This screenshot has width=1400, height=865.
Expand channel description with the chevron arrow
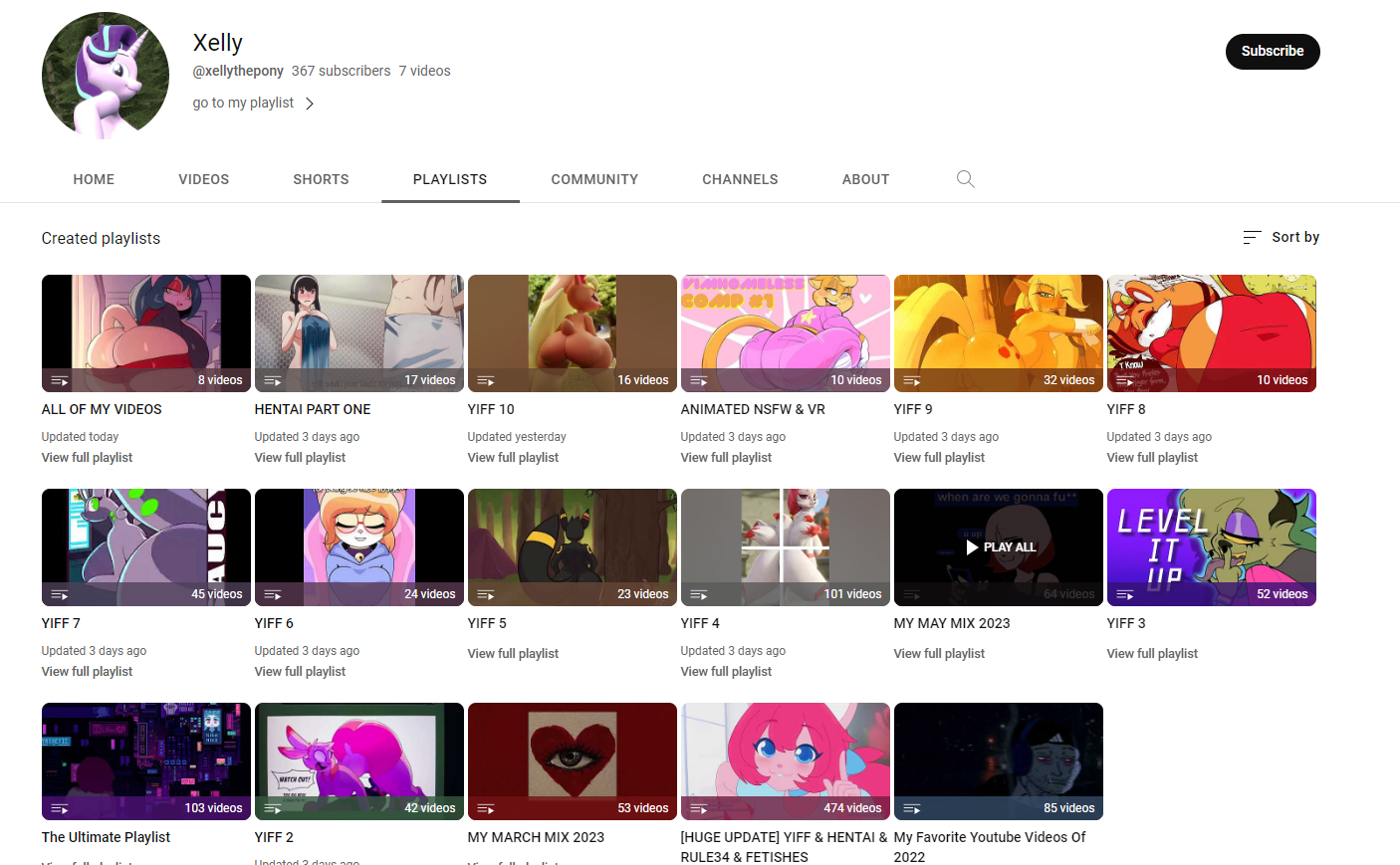point(310,104)
